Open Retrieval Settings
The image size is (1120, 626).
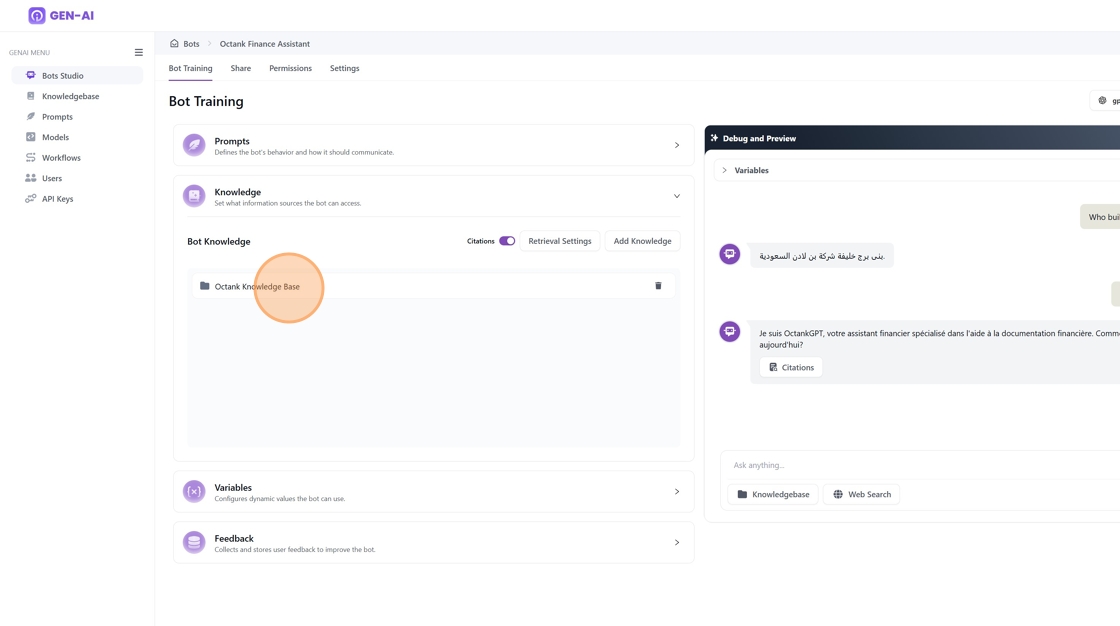point(559,241)
